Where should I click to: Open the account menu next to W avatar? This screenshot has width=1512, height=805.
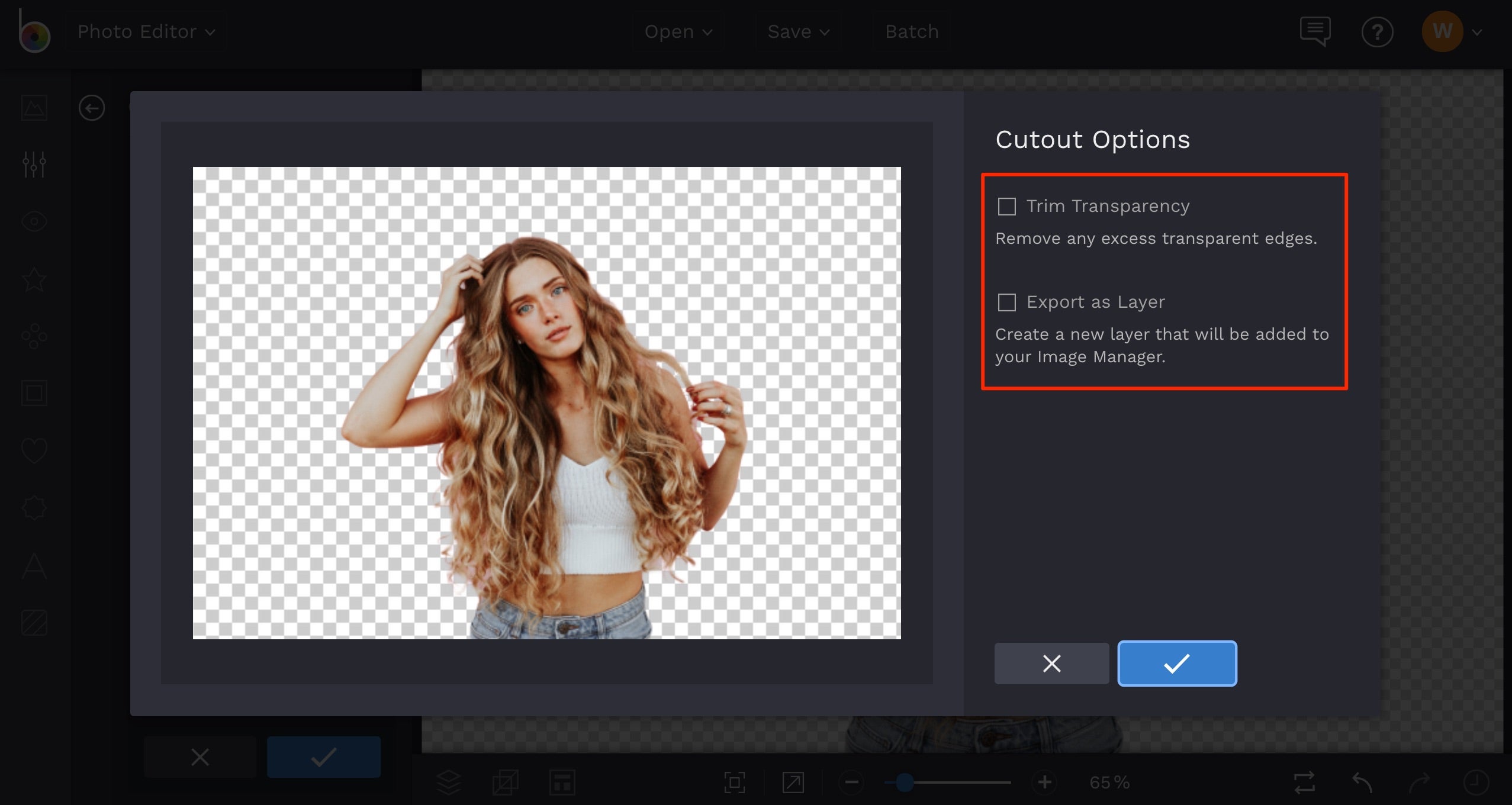point(1475,32)
